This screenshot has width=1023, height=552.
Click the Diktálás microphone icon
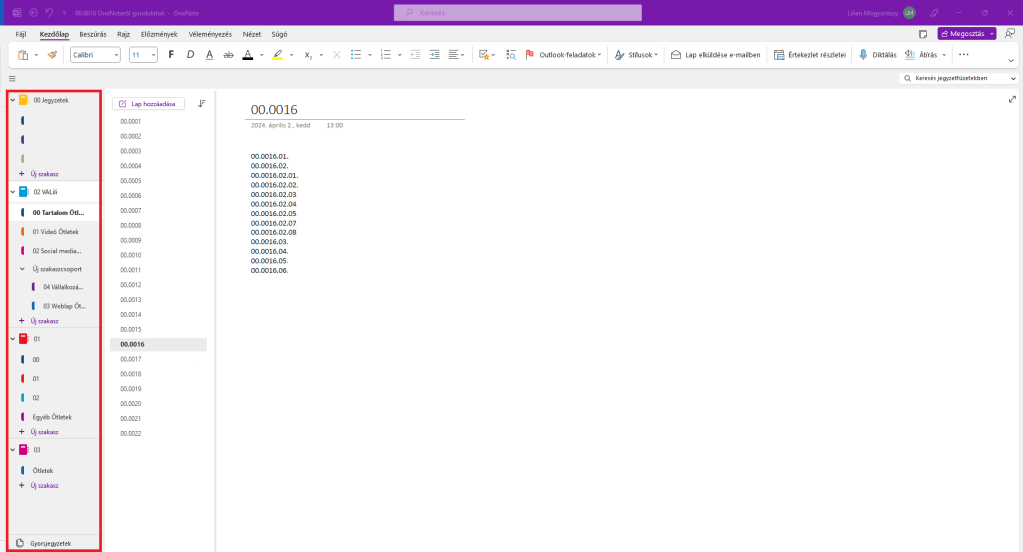point(863,55)
